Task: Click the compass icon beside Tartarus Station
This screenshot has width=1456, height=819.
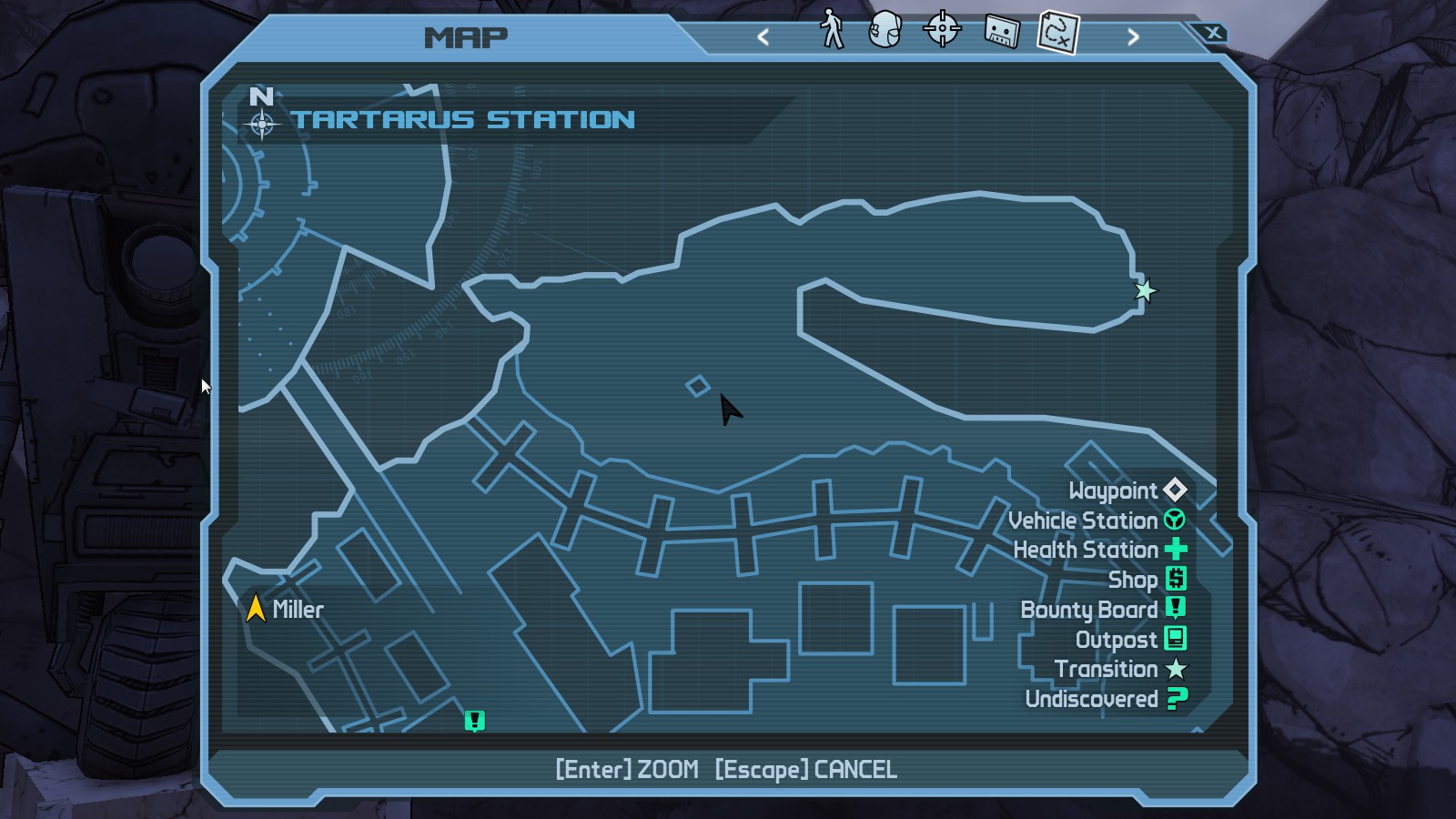Action: (262, 124)
